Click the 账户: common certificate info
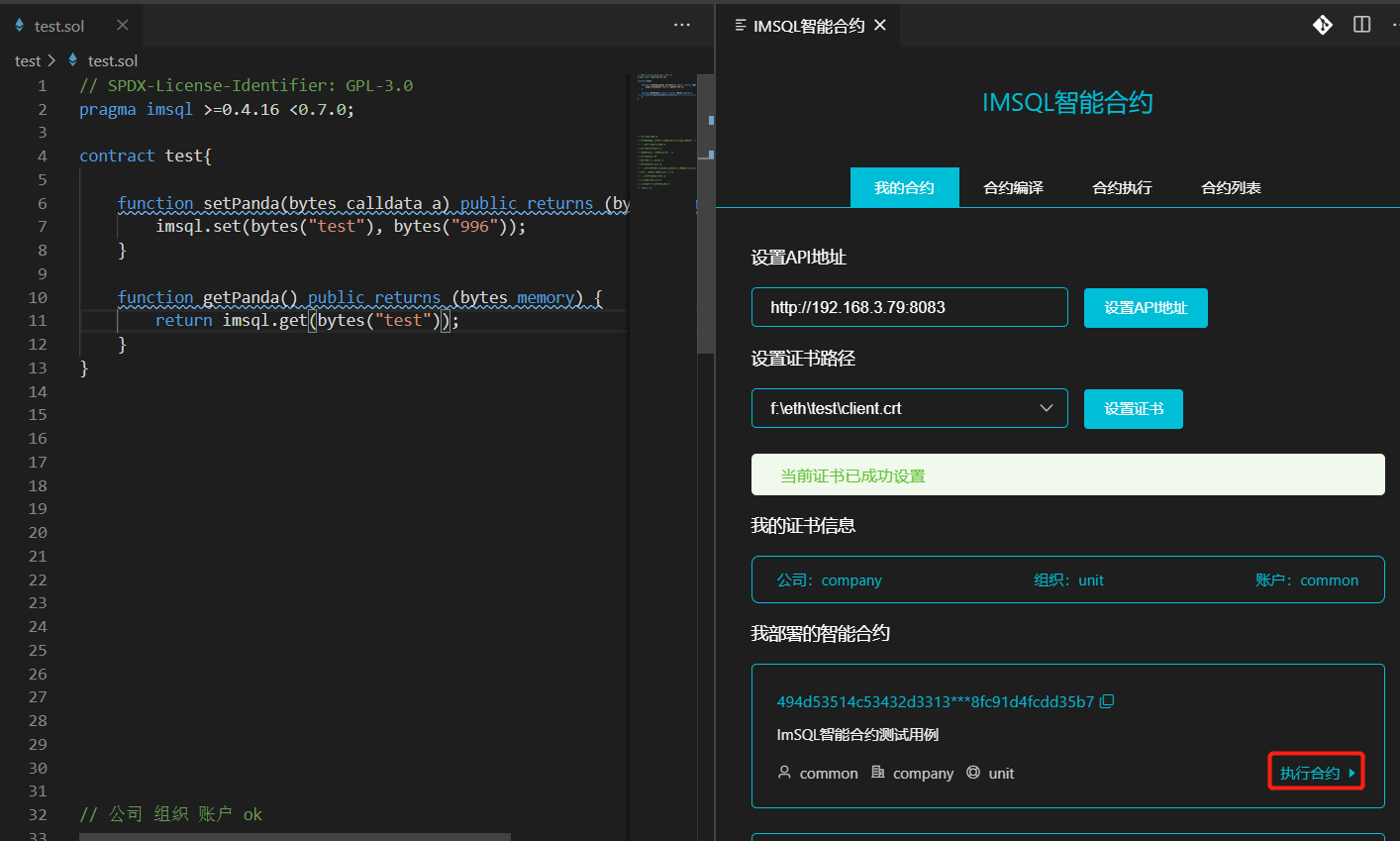Screen dimensions: 1400x841 pyautogui.click(x=1307, y=580)
